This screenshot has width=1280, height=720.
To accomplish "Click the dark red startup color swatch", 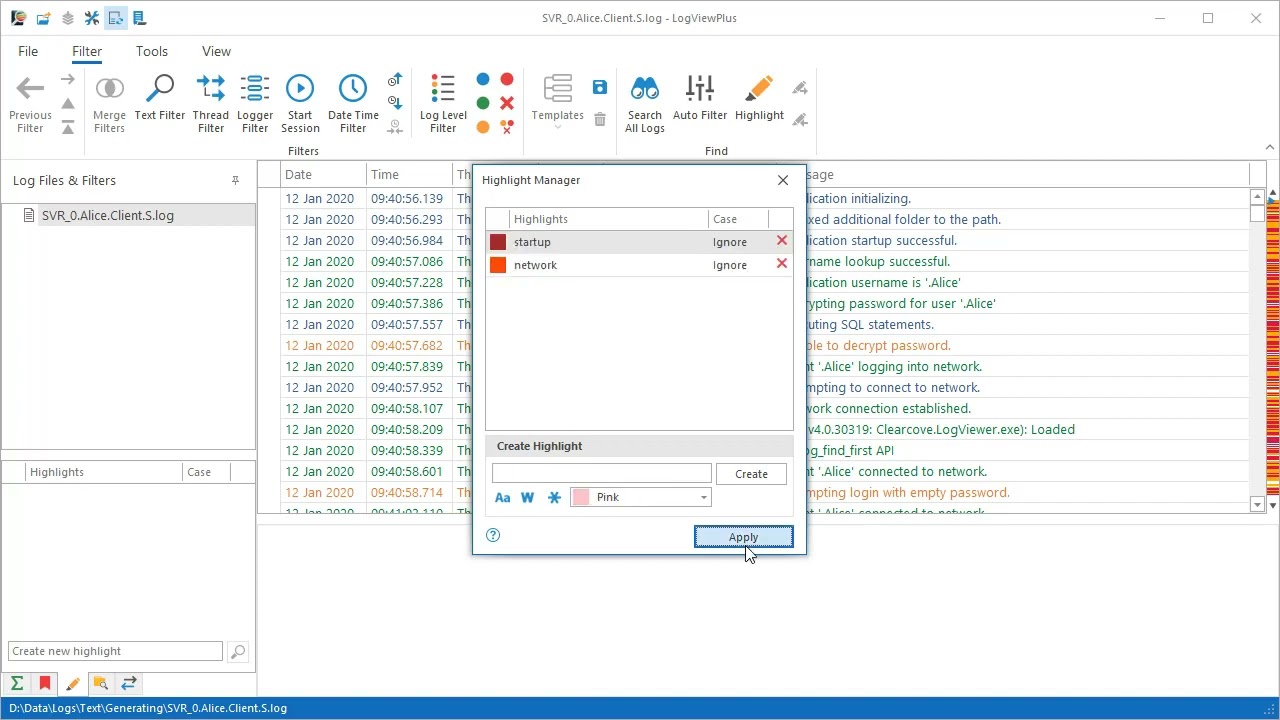I will [498, 242].
